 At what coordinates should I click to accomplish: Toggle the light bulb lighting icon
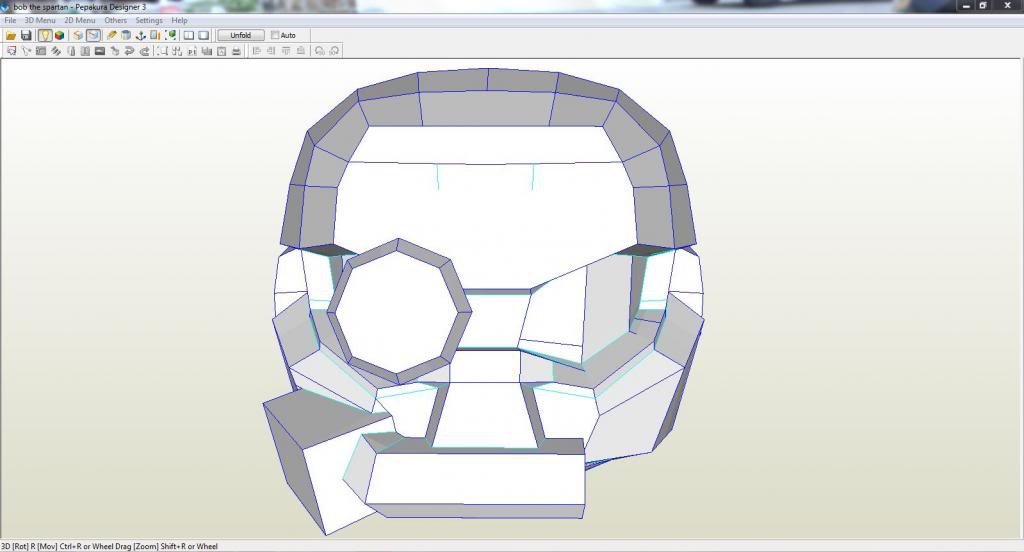click(x=44, y=35)
